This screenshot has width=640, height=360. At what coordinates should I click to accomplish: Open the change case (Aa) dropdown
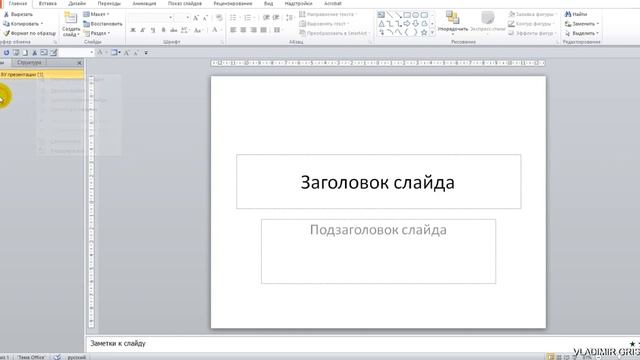click(x=198, y=30)
